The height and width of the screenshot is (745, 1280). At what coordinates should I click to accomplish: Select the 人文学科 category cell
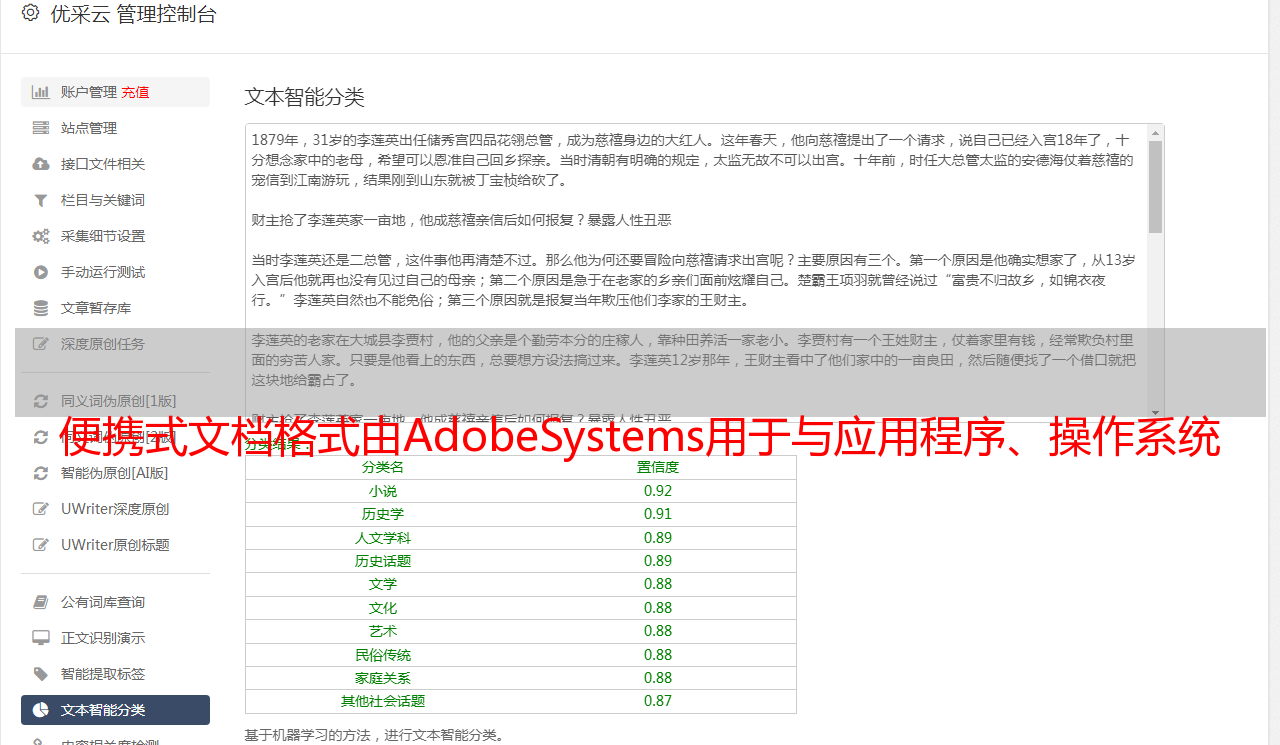point(383,538)
